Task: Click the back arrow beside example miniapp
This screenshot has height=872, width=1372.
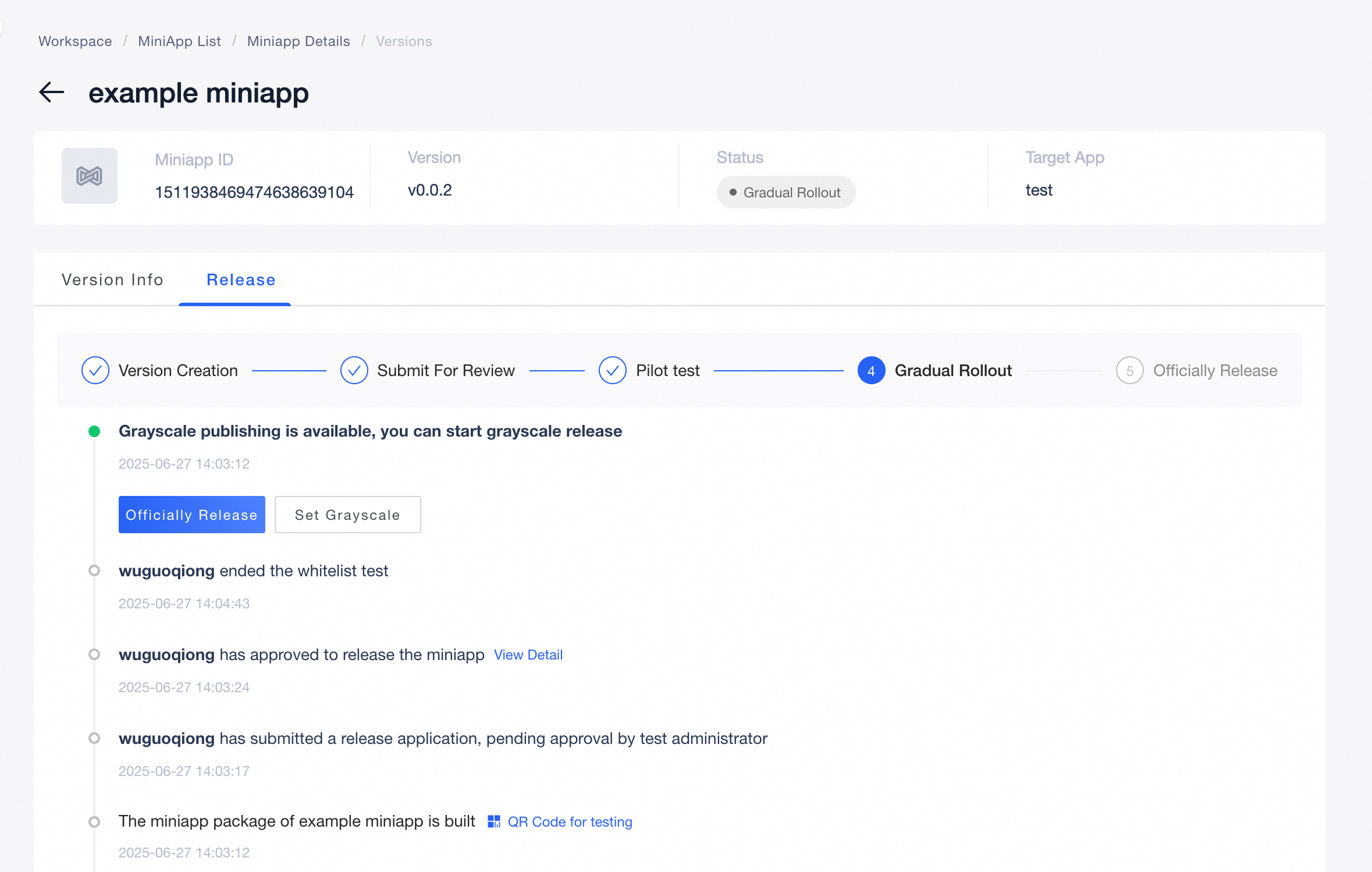Action: [x=51, y=93]
